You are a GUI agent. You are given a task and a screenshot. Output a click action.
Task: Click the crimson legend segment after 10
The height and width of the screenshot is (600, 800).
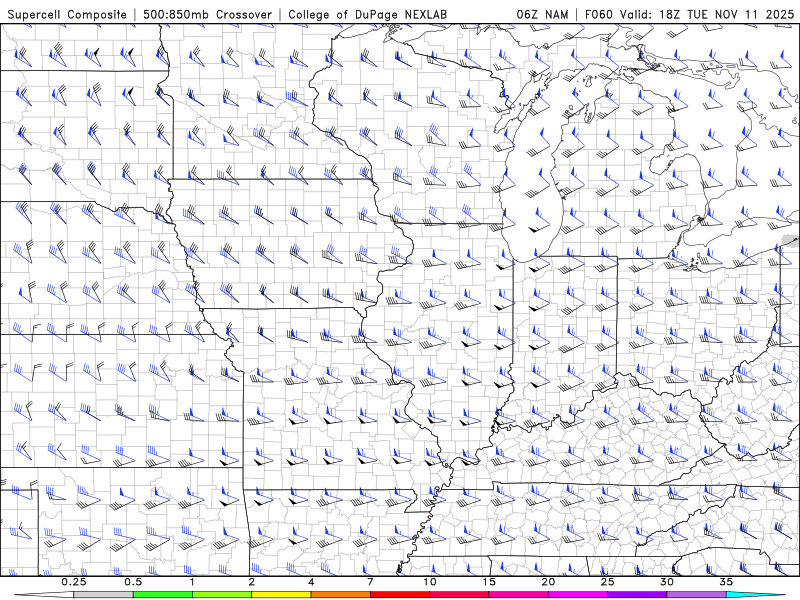click(x=459, y=595)
